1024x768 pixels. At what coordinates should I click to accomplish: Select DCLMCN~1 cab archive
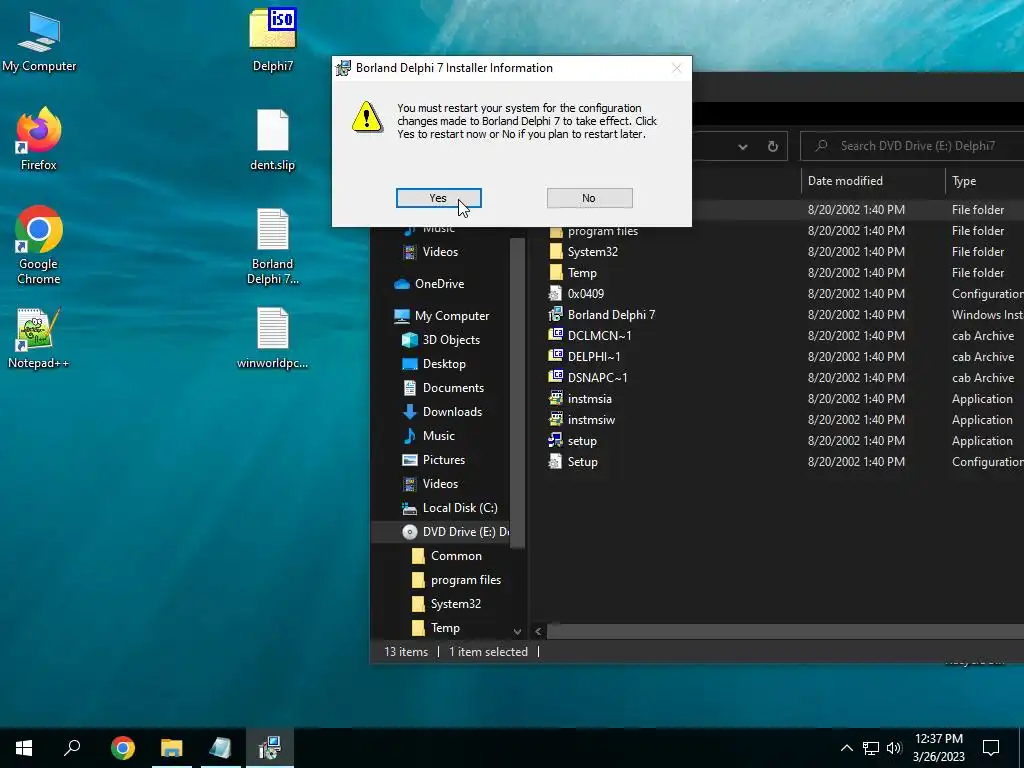pyautogui.click(x=599, y=336)
